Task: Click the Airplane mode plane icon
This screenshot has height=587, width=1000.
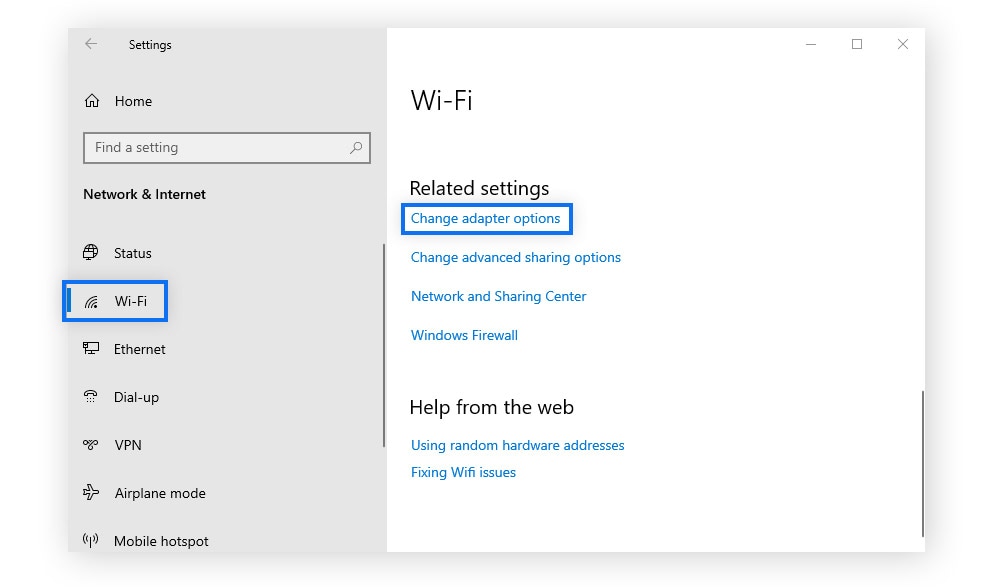Action: pos(91,493)
